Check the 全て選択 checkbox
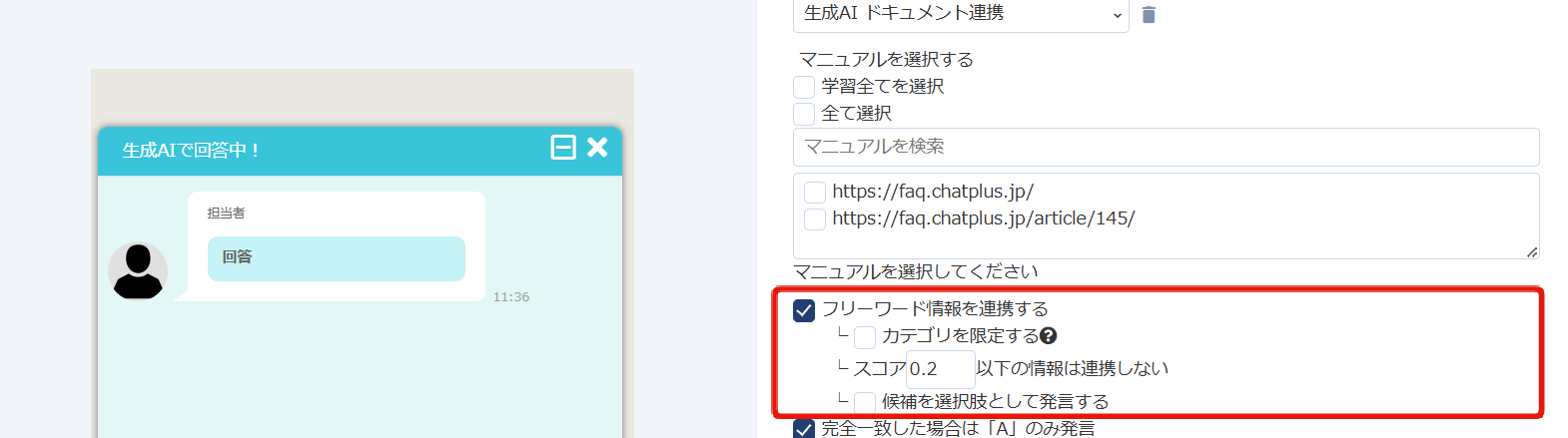This screenshot has width=1568, height=438. [804, 114]
